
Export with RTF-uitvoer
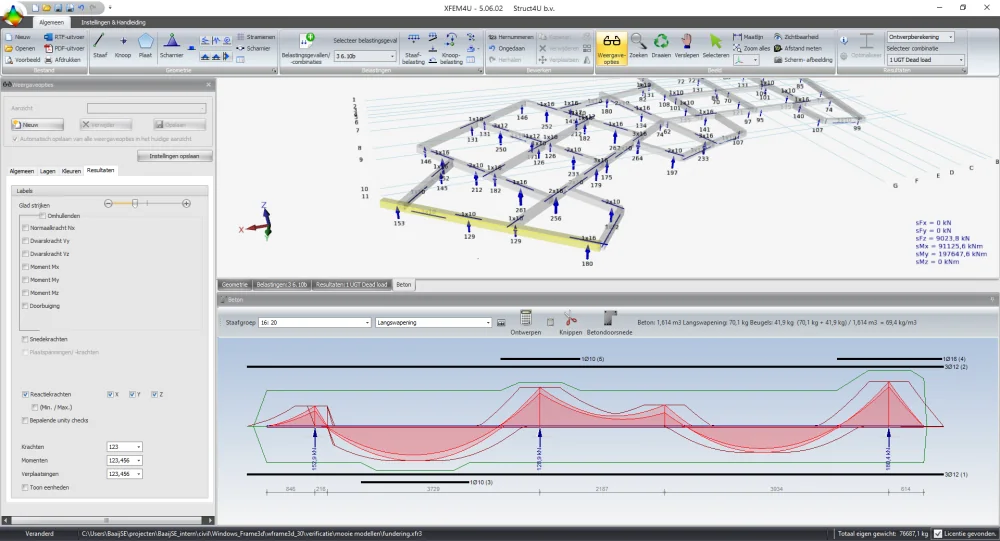tap(64, 37)
